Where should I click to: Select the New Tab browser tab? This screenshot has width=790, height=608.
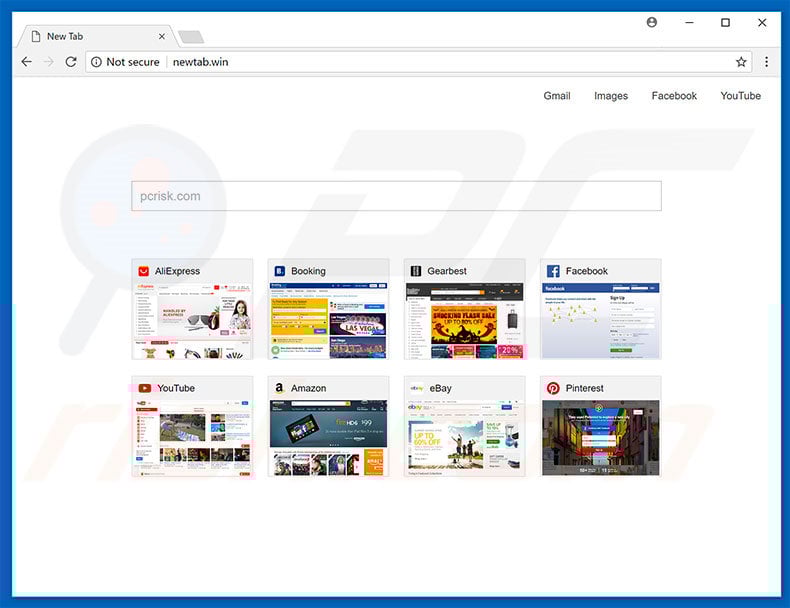click(x=96, y=36)
